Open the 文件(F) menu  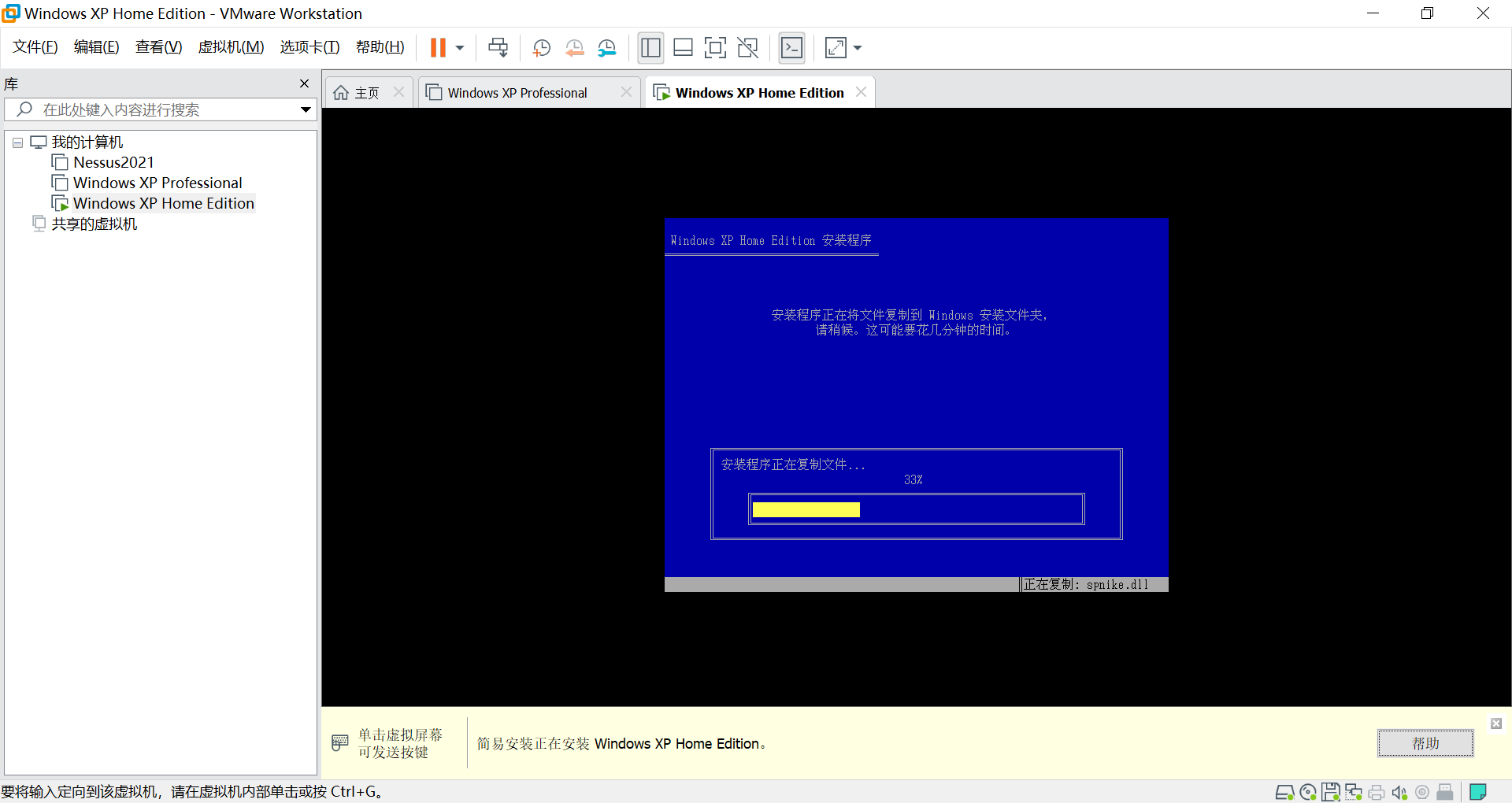point(35,47)
